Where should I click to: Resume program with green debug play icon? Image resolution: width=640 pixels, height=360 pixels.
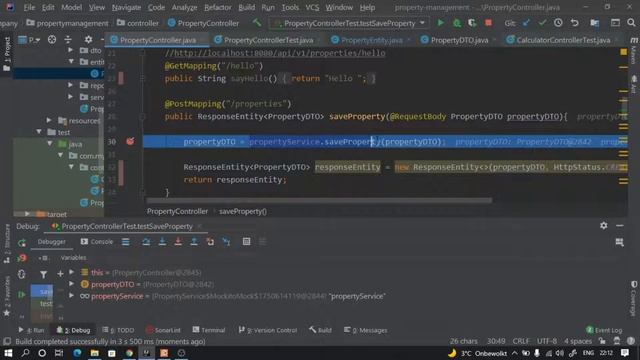(x=22, y=294)
